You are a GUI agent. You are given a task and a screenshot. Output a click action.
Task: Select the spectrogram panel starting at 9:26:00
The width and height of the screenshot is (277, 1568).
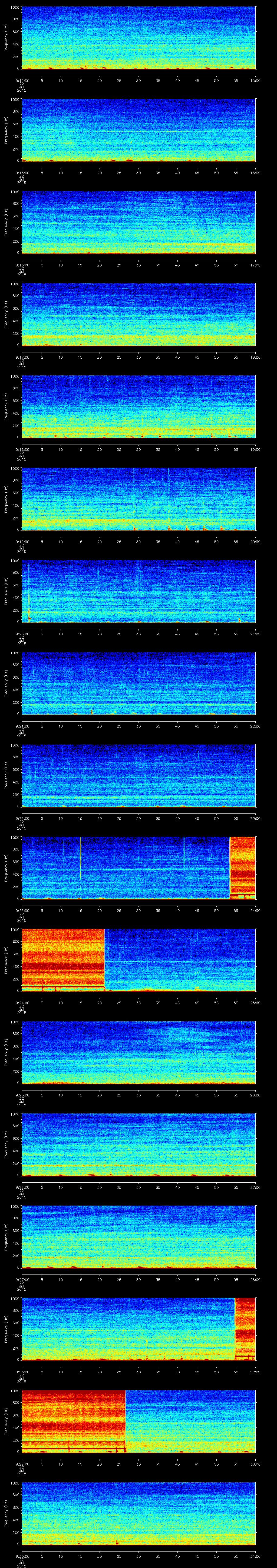(138, 1145)
